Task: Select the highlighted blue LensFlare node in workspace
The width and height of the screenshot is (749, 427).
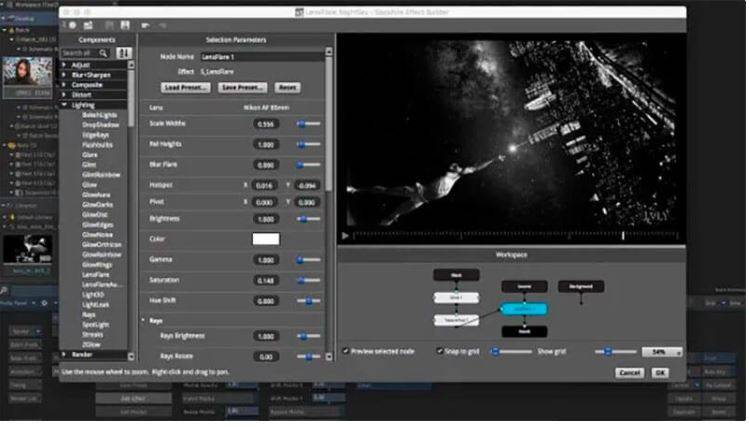Action: [x=524, y=309]
